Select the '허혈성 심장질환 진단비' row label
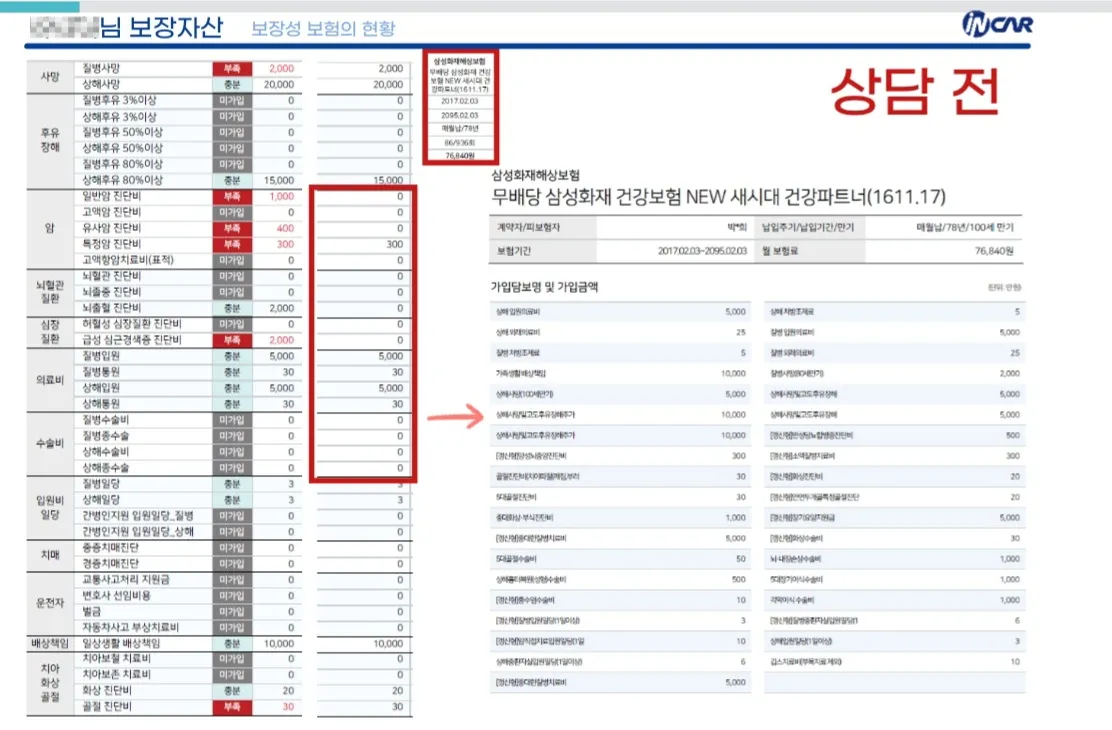The width and height of the screenshot is (1112, 730). coord(132,323)
